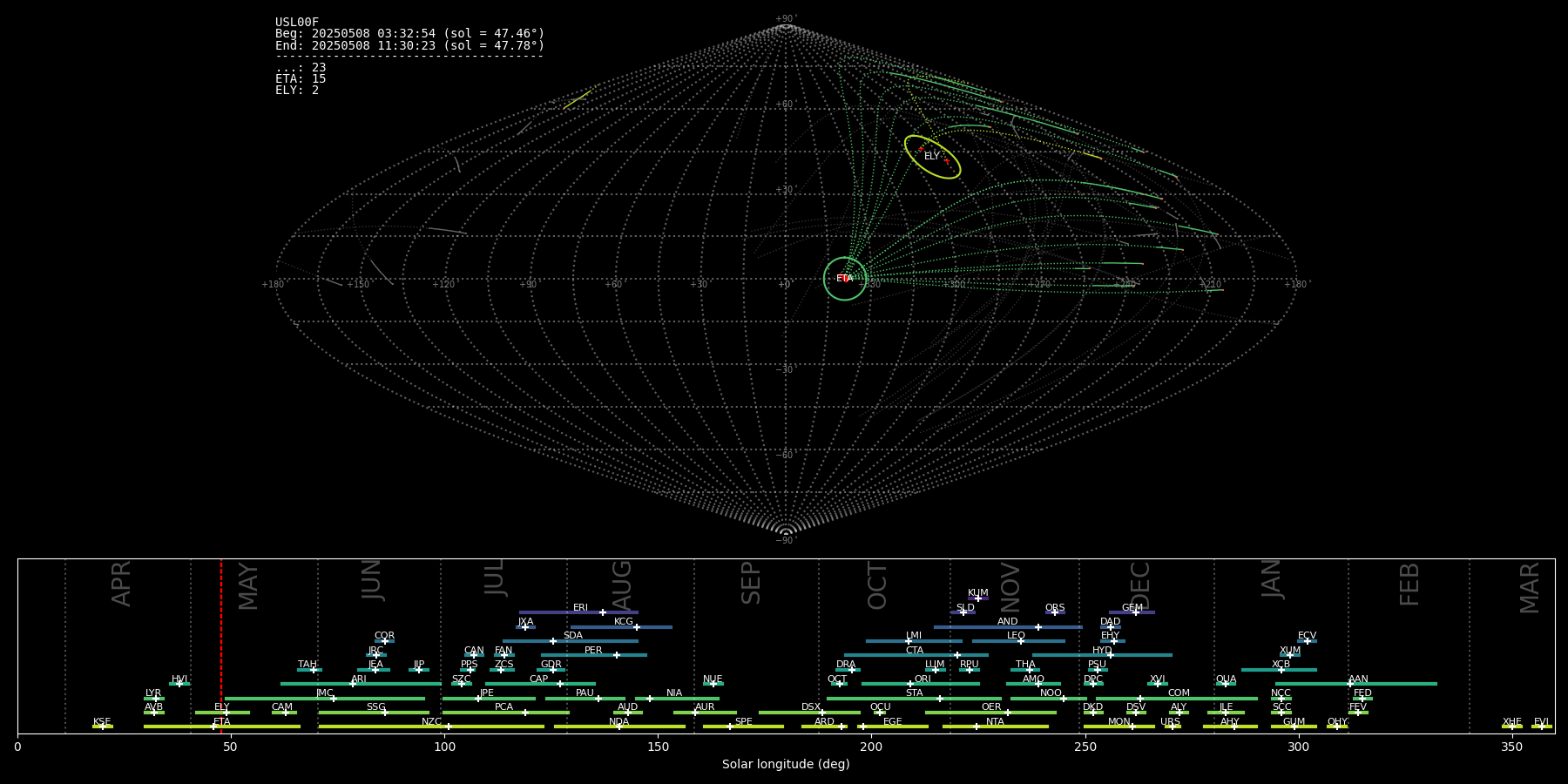Select the PER shower bar in timeline

pyautogui.click(x=593, y=655)
